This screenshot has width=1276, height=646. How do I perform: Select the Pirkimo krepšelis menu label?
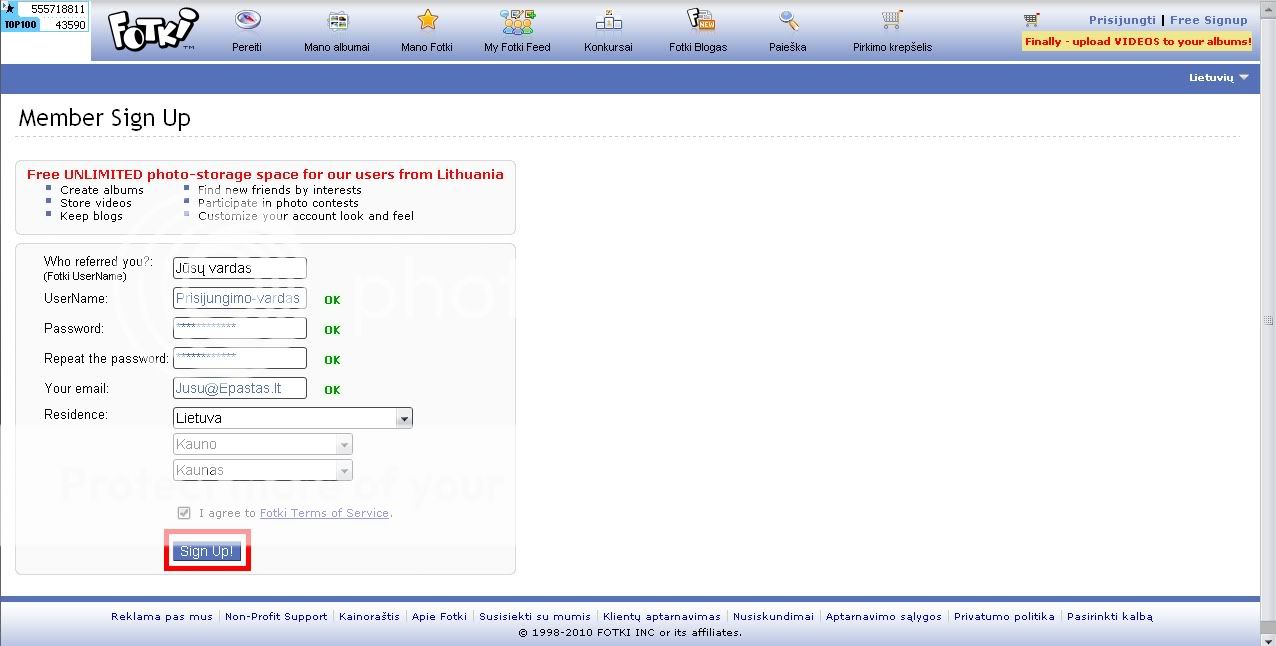pyautogui.click(x=892, y=47)
